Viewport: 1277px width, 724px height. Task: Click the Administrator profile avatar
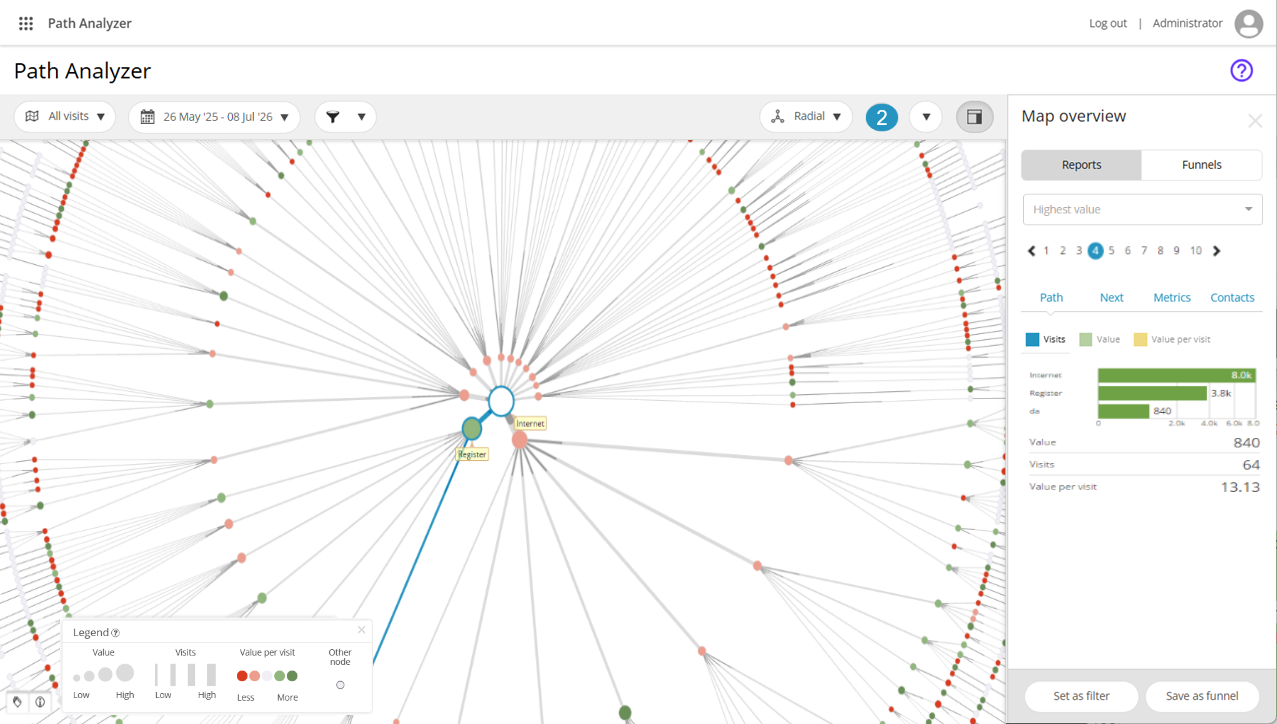[1249, 24]
